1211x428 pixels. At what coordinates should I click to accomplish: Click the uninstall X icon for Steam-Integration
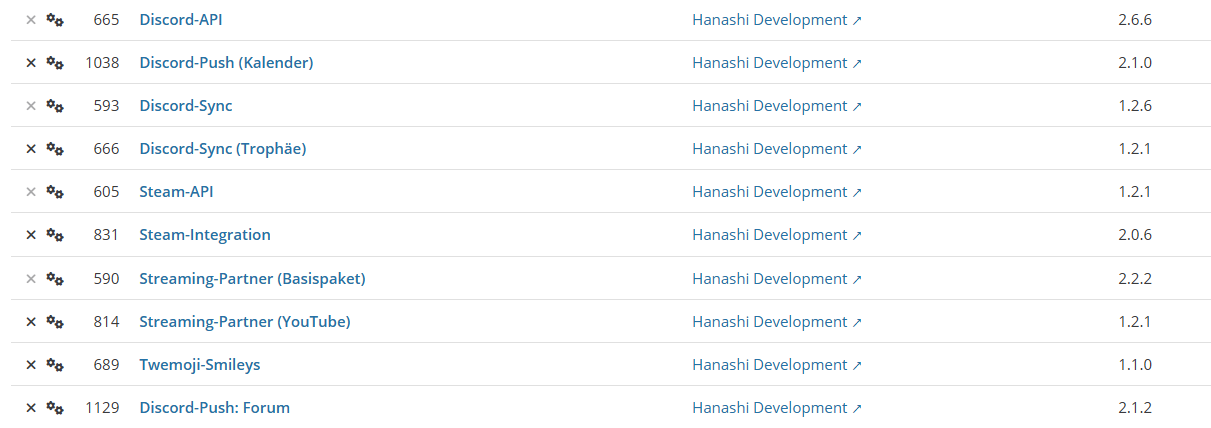pyautogui.click(x=30, y=235)
